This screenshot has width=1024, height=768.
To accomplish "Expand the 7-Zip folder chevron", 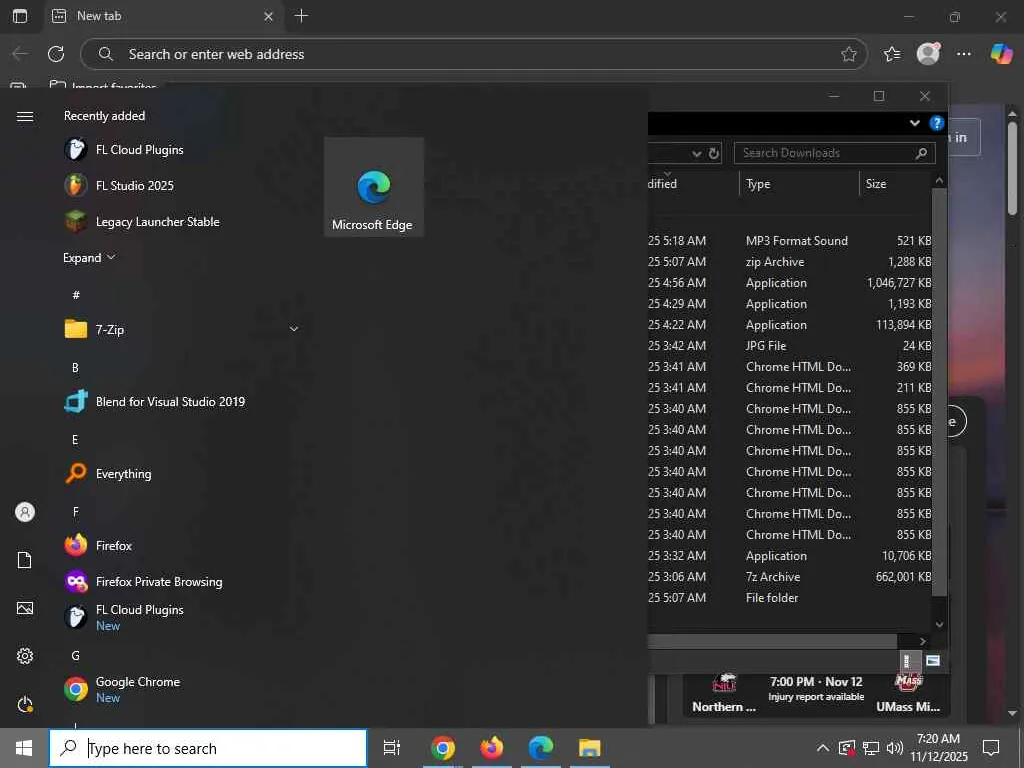I will point(294,329).
